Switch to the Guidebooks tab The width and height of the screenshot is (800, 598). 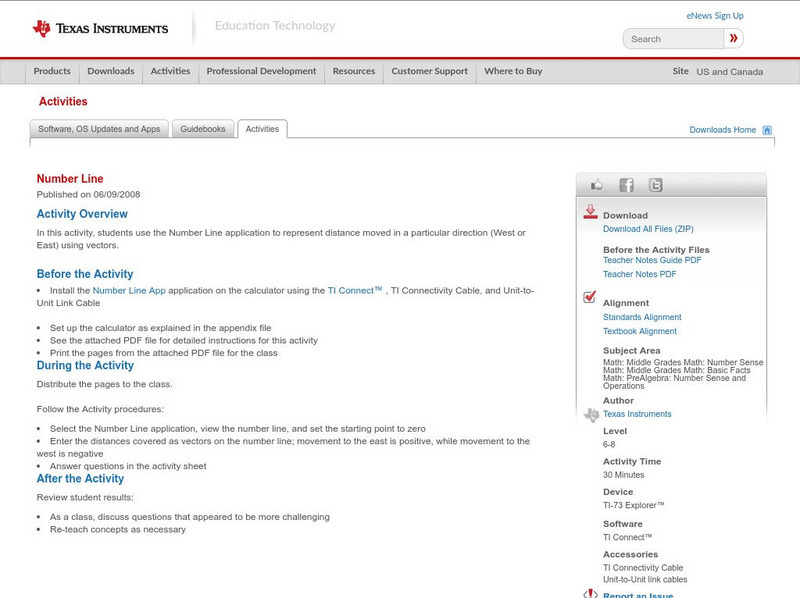202,129
